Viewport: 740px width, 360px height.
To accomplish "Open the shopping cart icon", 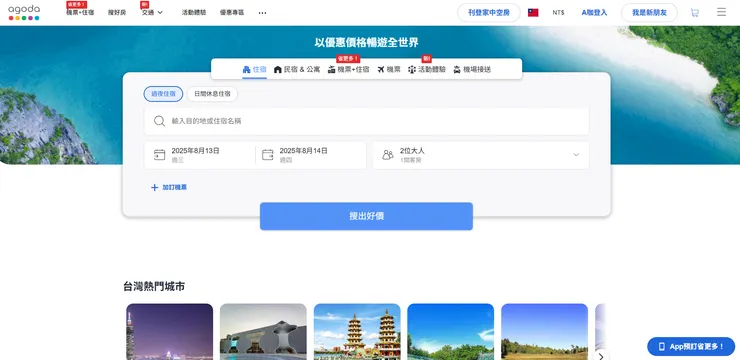I will (695, 13).
